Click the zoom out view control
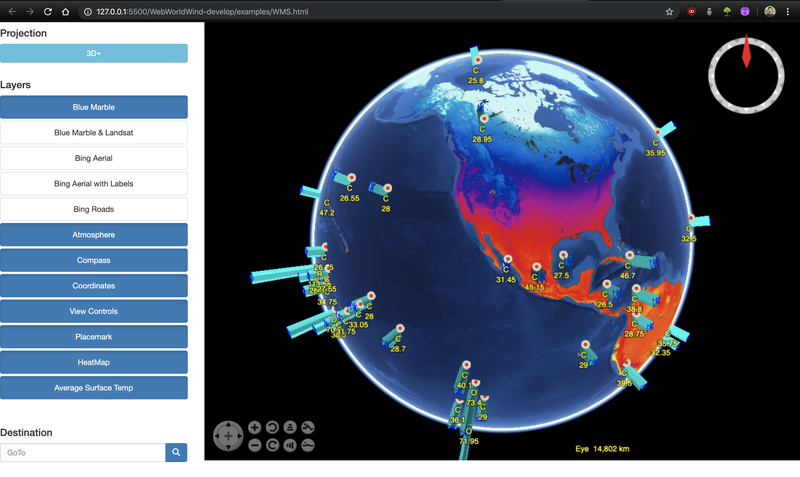Image resolution: width=800 pixels, height=477 pixels. pos(254,445)
